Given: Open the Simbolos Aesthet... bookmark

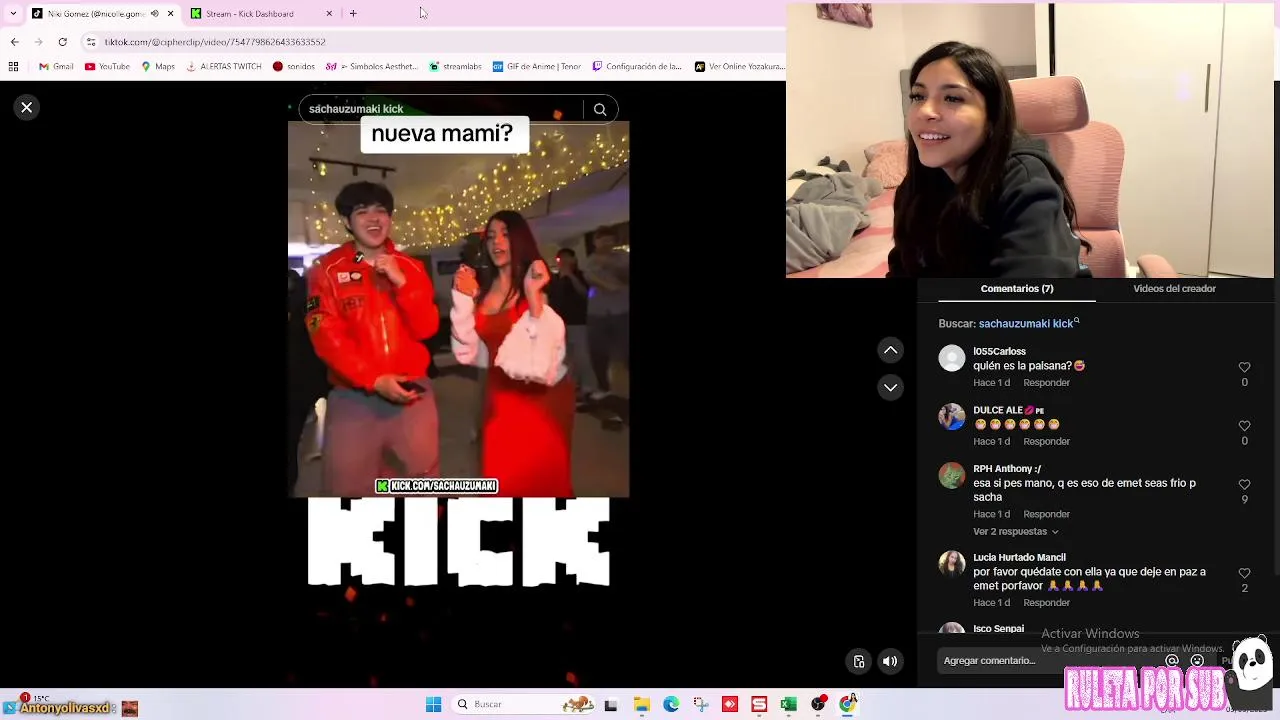Looking at the screenshot, I should 374,67.
